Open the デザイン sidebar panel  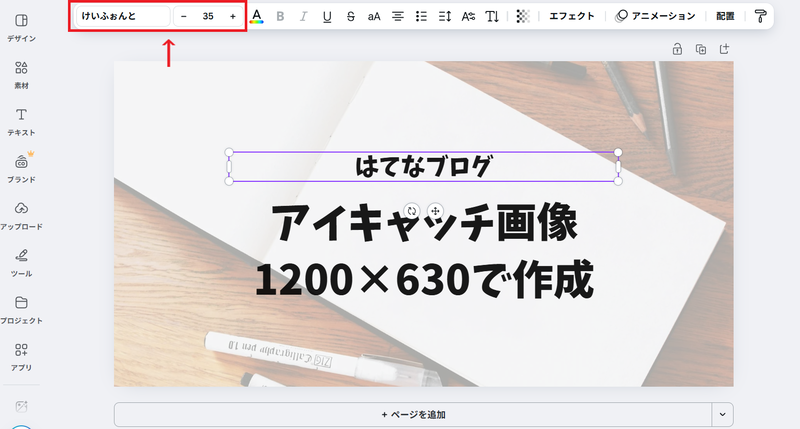click(x=21, y=28)
